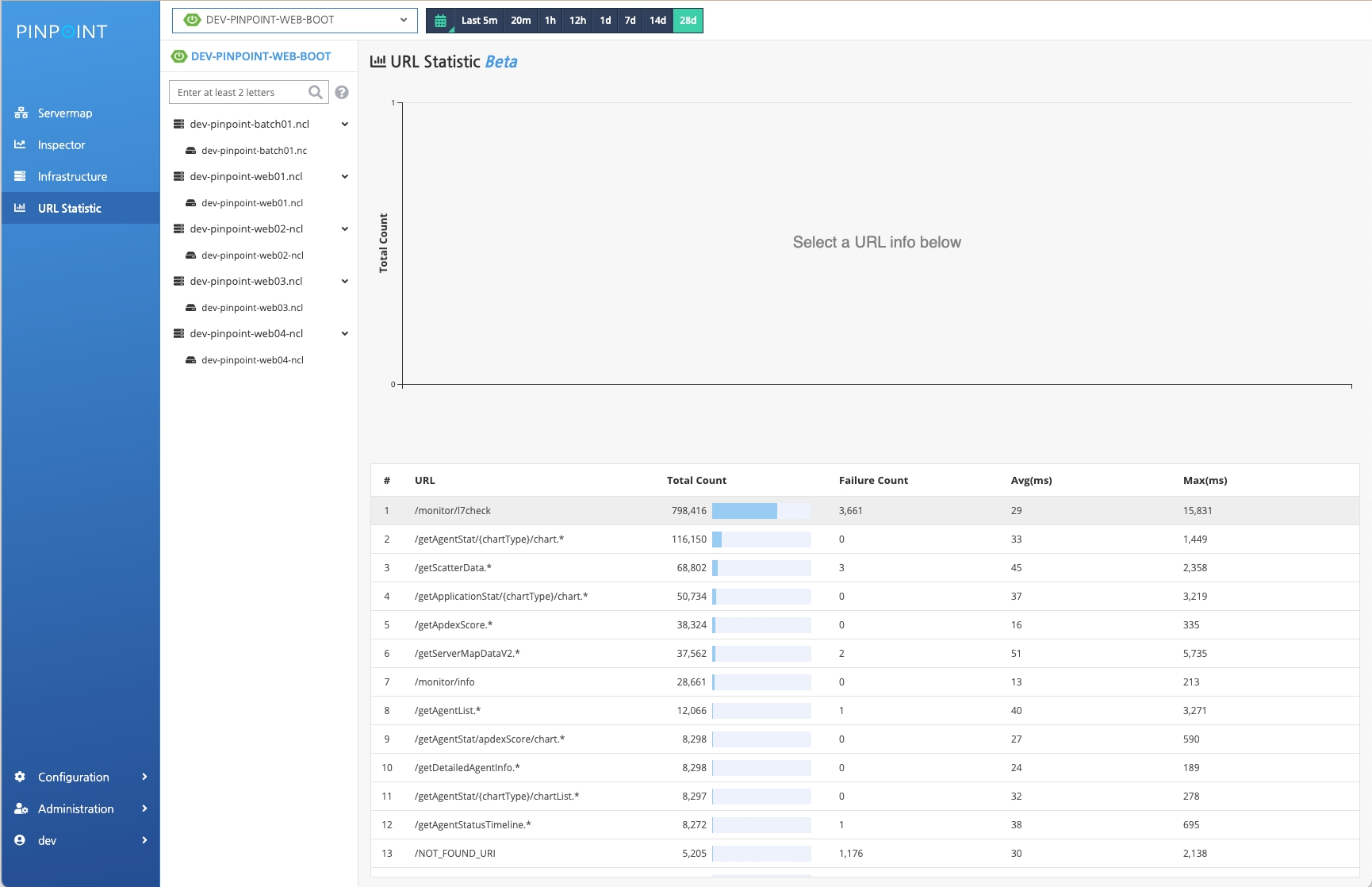The height and width of the screenshot is (887, 1372).
Task: Set time range to 7d
Action: coord(630,21)
